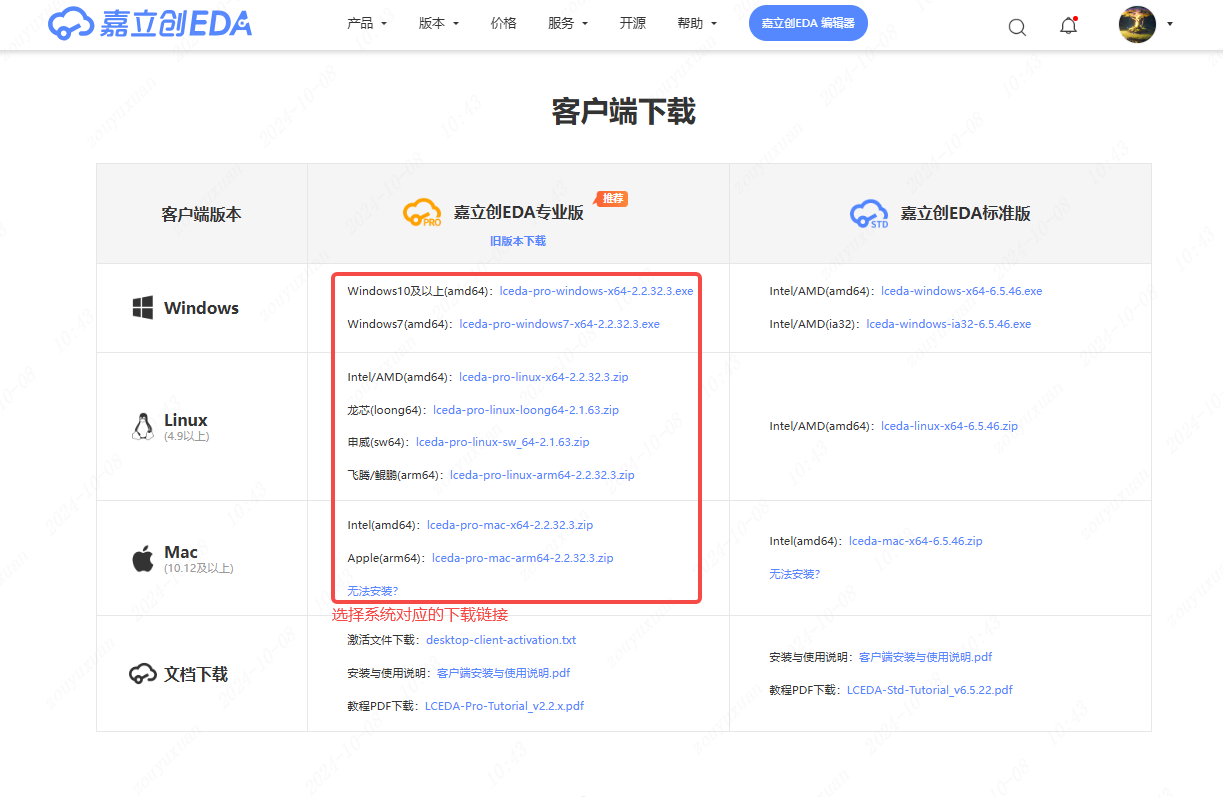This screenshot has width=1223, height=797.
Task: Download lceda-pro-linux-loong64-2.1.63.zip
Action: pos(526,410)
